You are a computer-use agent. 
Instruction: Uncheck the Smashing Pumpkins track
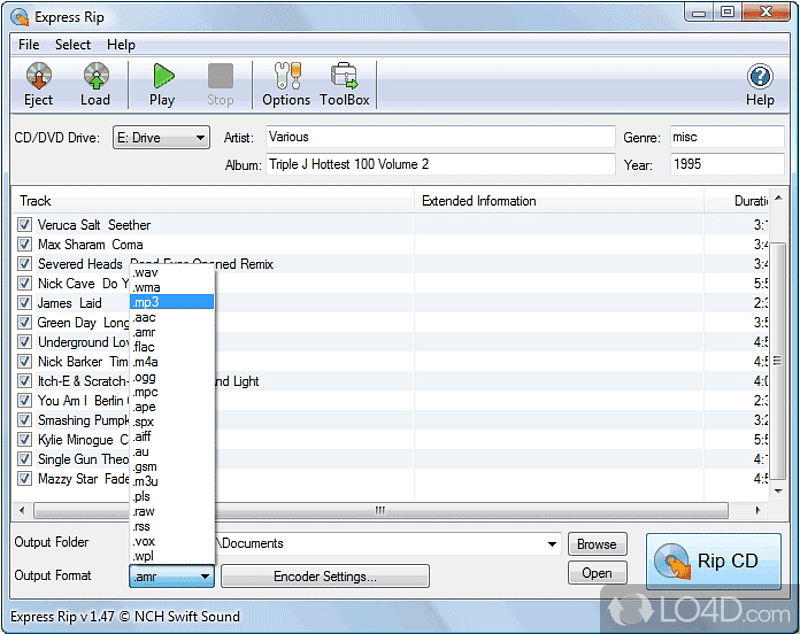point(24,420)
